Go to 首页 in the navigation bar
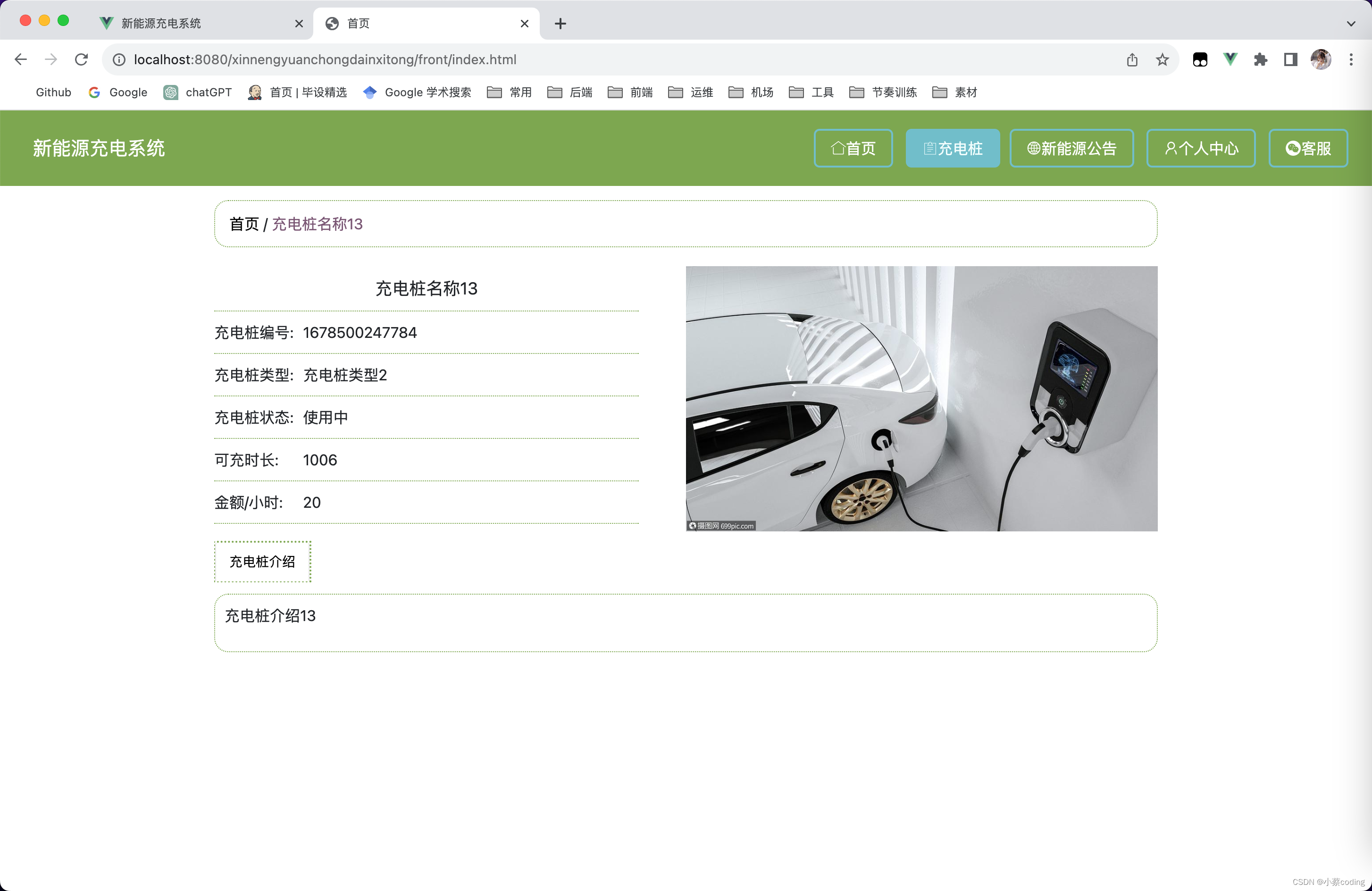 click(853, 148)
